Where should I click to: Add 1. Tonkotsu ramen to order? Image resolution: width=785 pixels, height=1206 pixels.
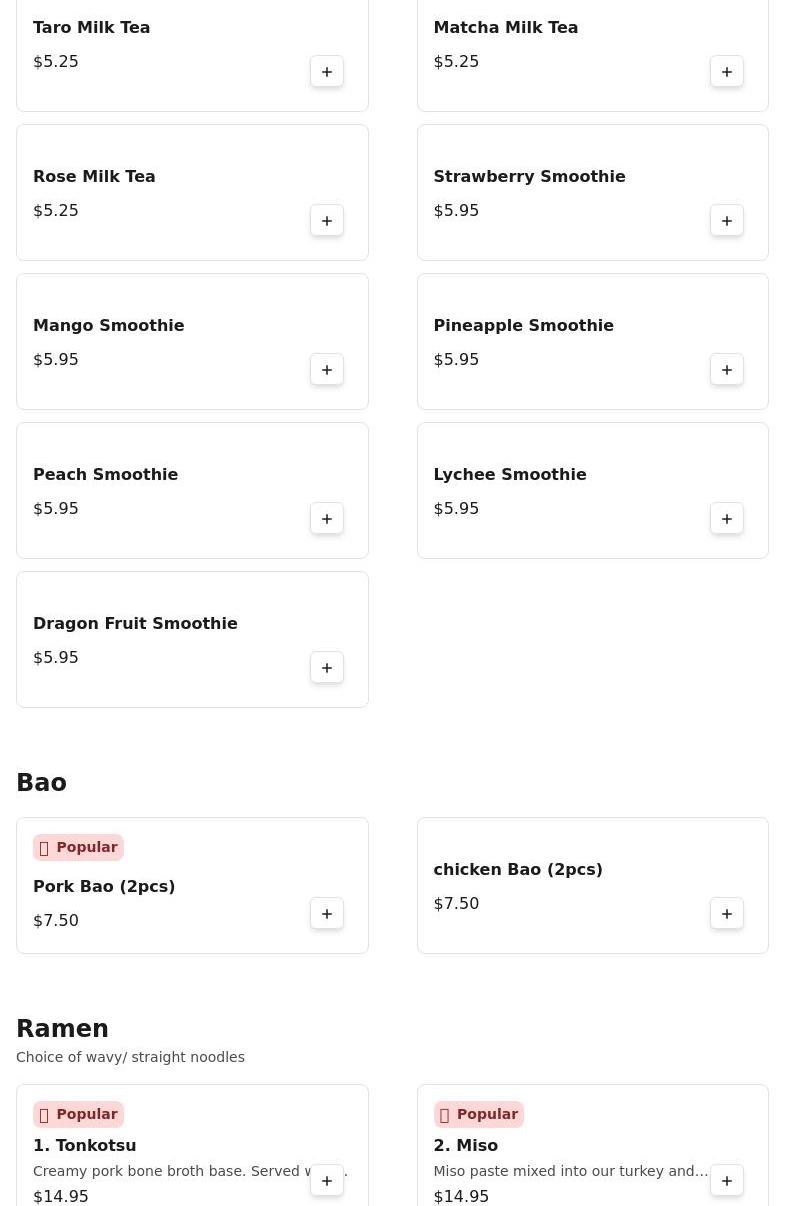(327, 1181)
